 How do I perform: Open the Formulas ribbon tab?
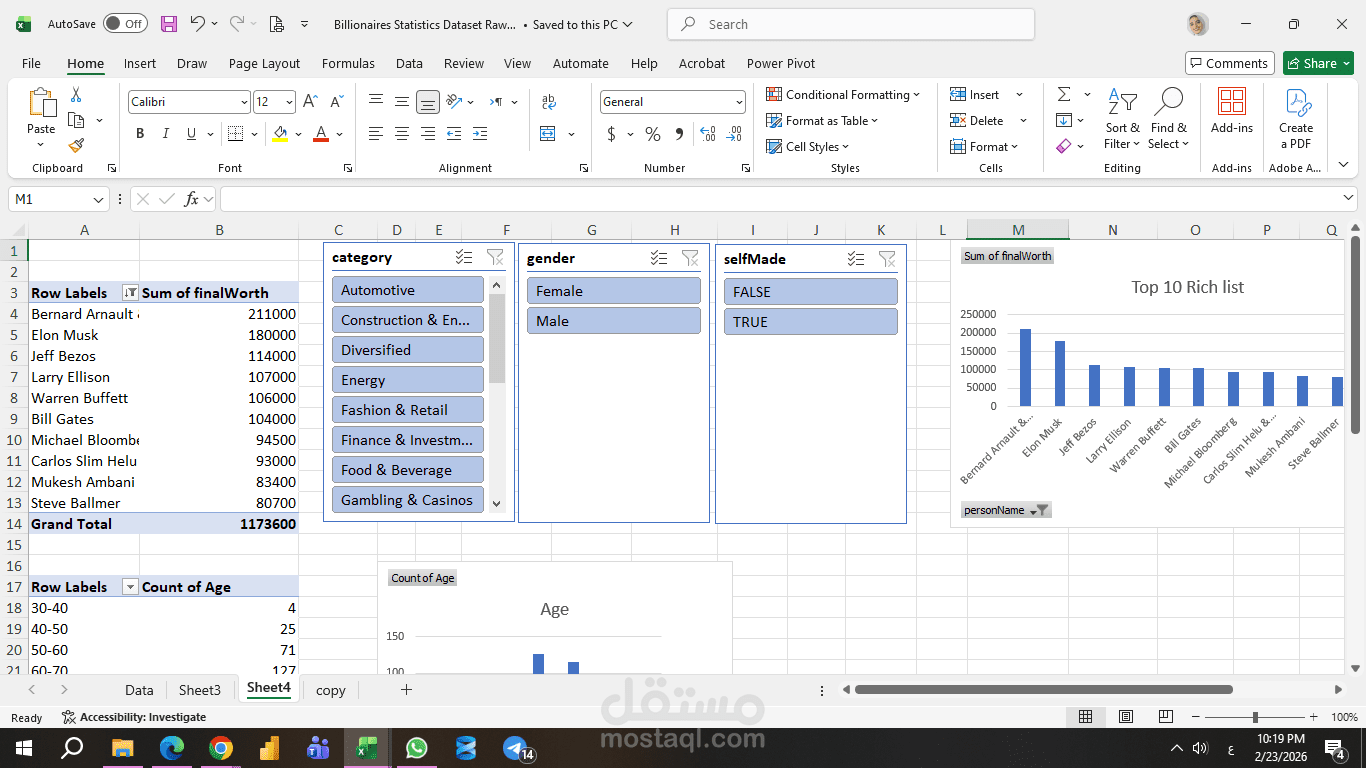click(348, 63)
